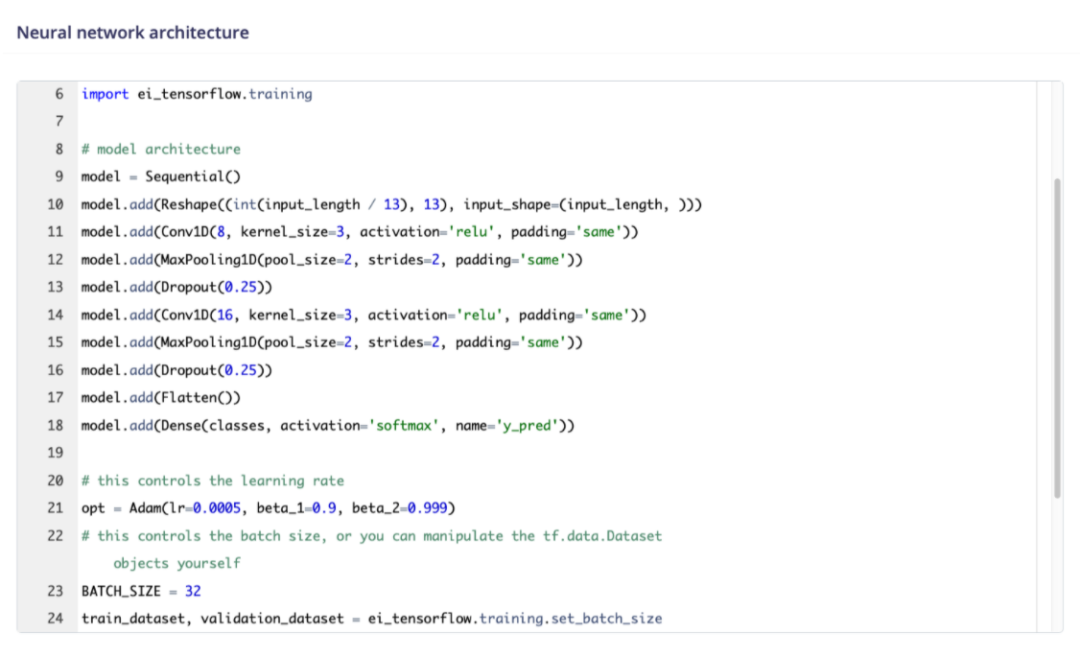Image resolution: width=1080 pixels, height=657 pixels.
Task: Click the '# model architecture' comment
Action: (x=161, y=149)
